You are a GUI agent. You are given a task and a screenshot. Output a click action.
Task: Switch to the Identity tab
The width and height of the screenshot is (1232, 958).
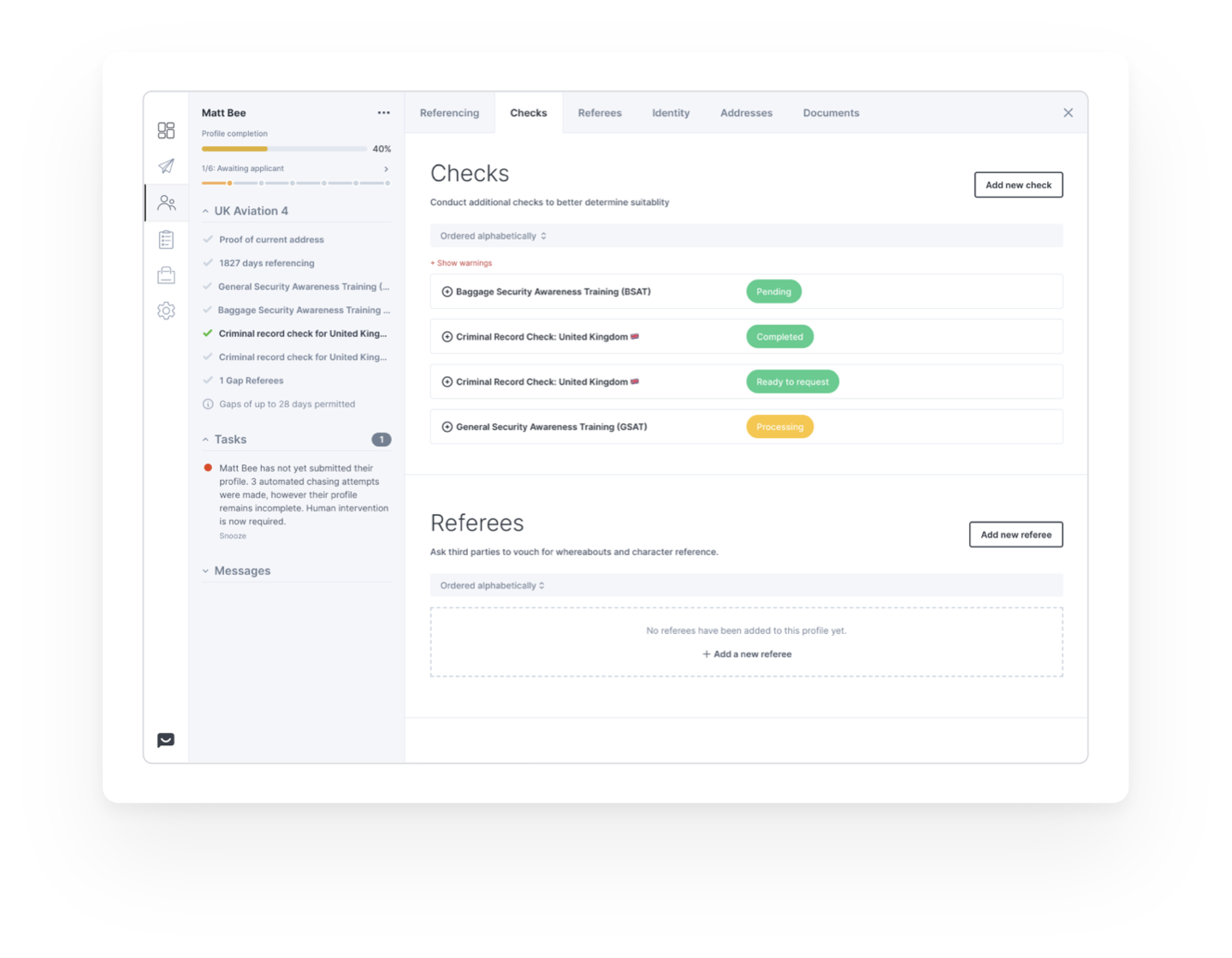[670, 113]
